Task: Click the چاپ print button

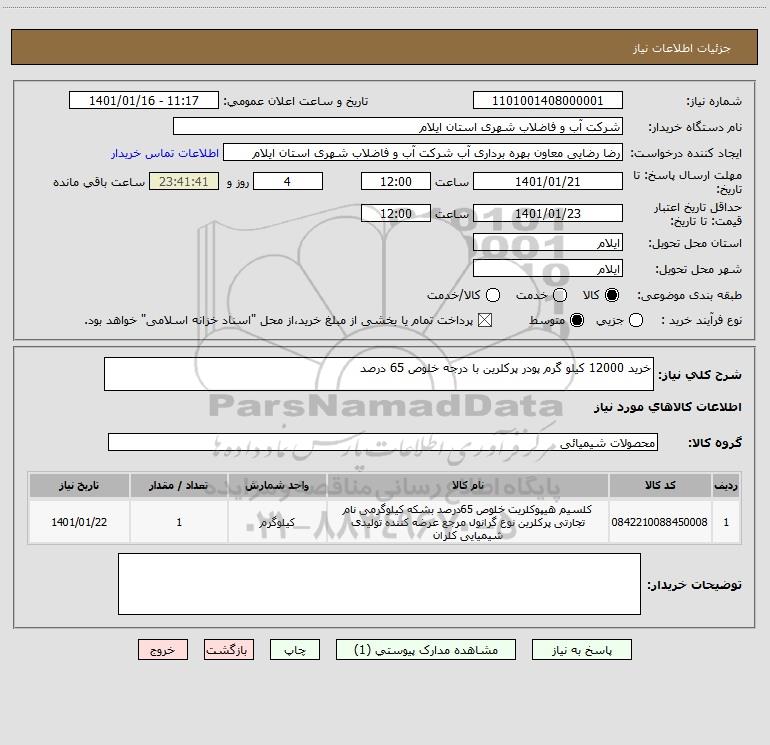Action: pos(295,650)
